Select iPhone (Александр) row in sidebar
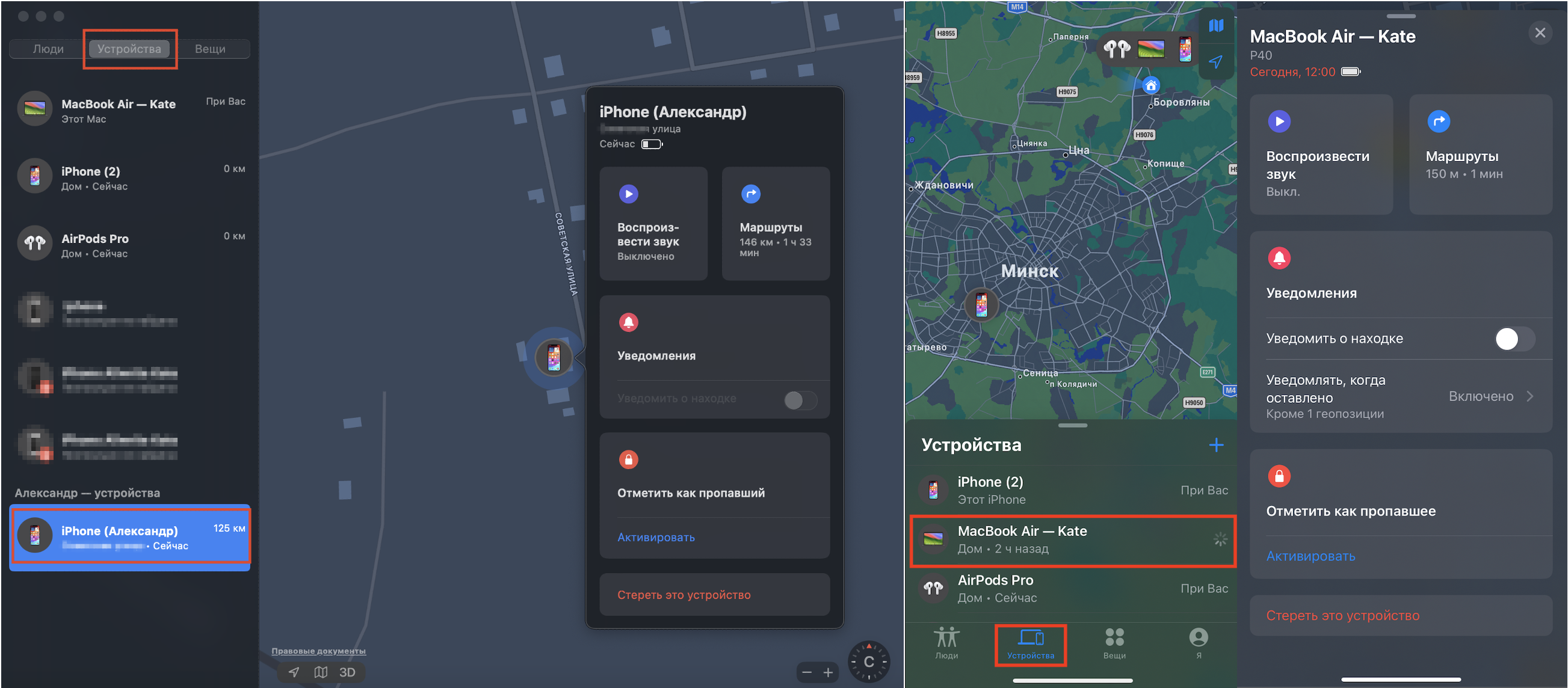 click(x=129, y=537)
